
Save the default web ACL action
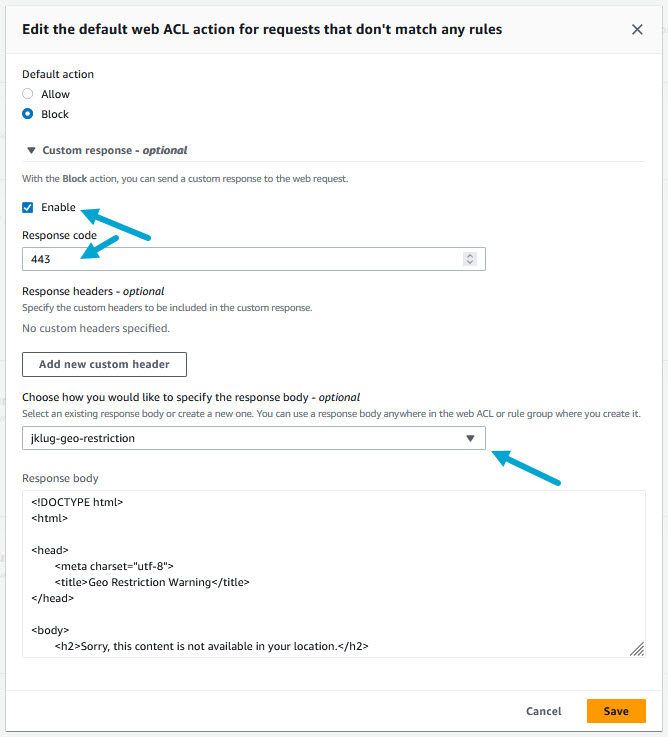click(x=616, y=711)
